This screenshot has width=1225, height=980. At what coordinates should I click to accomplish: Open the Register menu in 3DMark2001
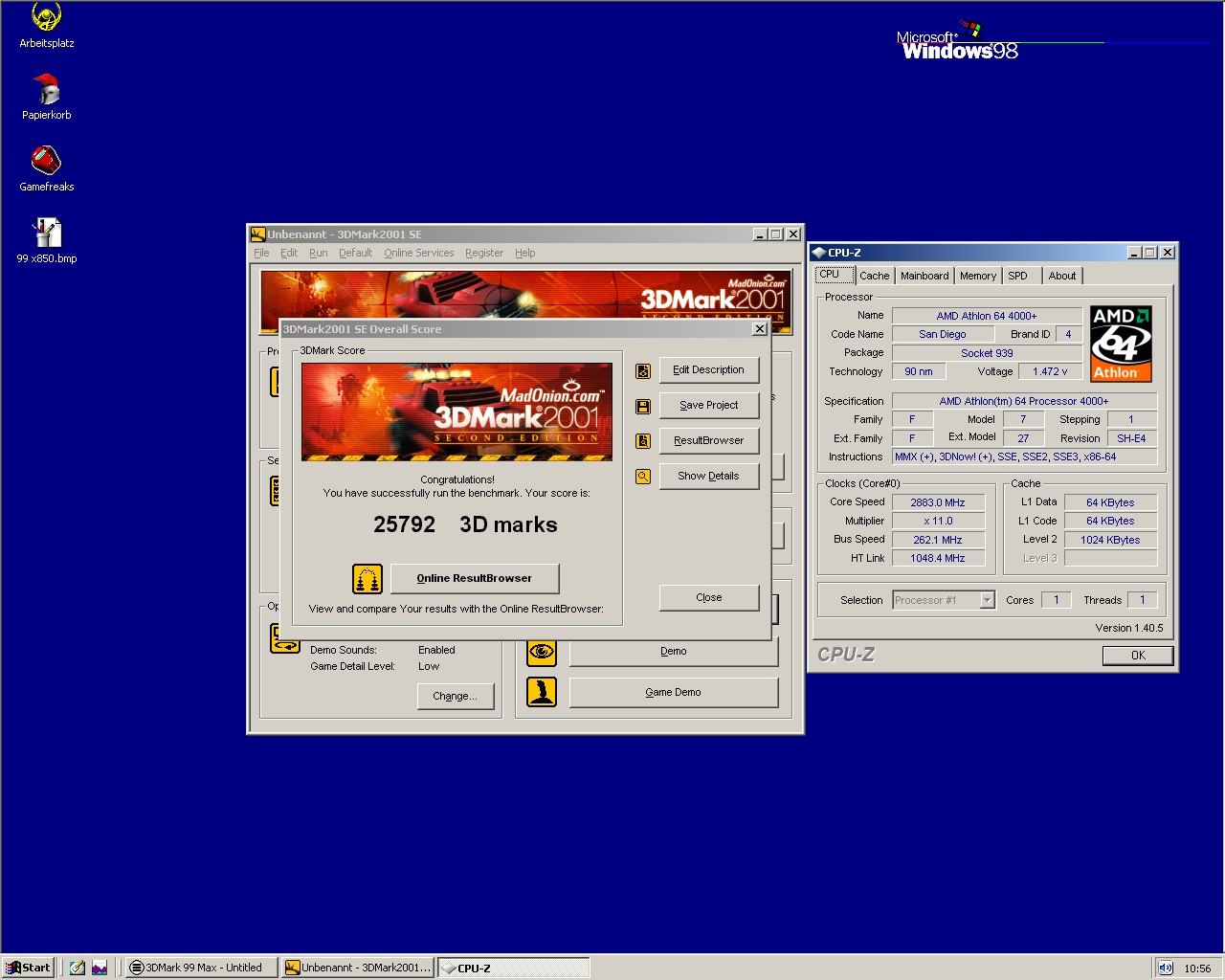484,253
